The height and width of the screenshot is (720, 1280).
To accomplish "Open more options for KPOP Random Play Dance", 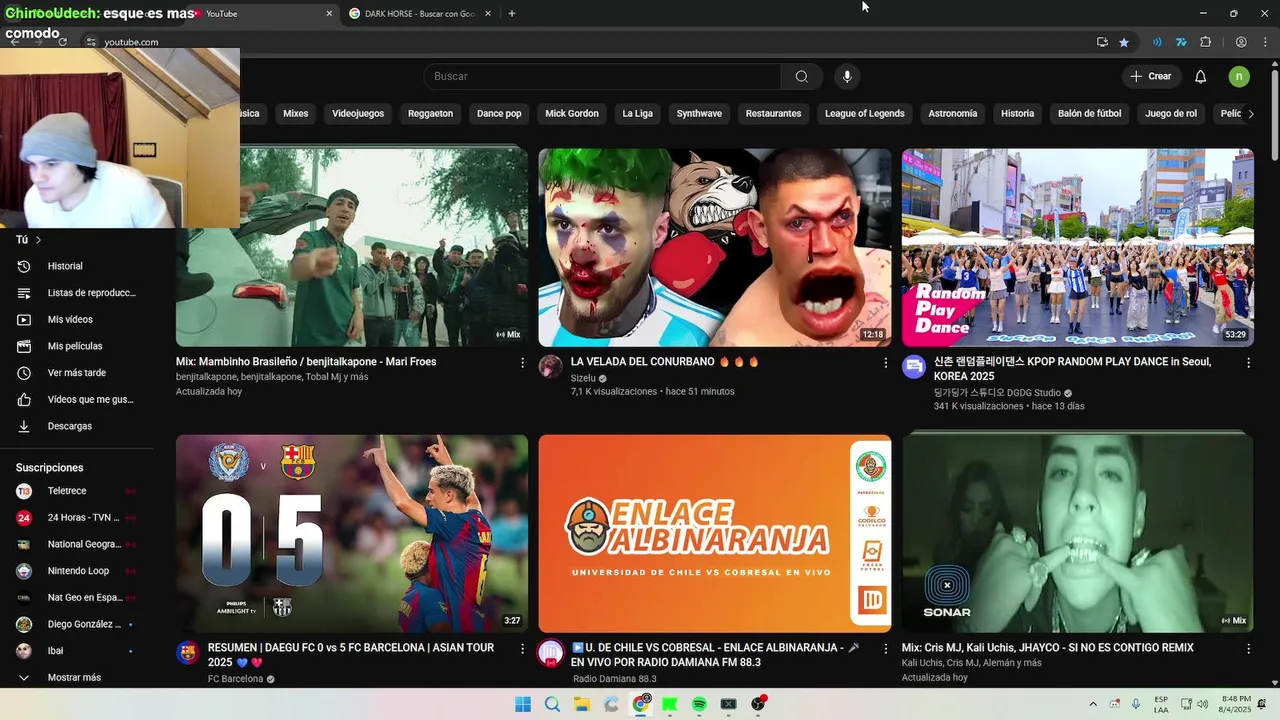I will point(1248,363).
